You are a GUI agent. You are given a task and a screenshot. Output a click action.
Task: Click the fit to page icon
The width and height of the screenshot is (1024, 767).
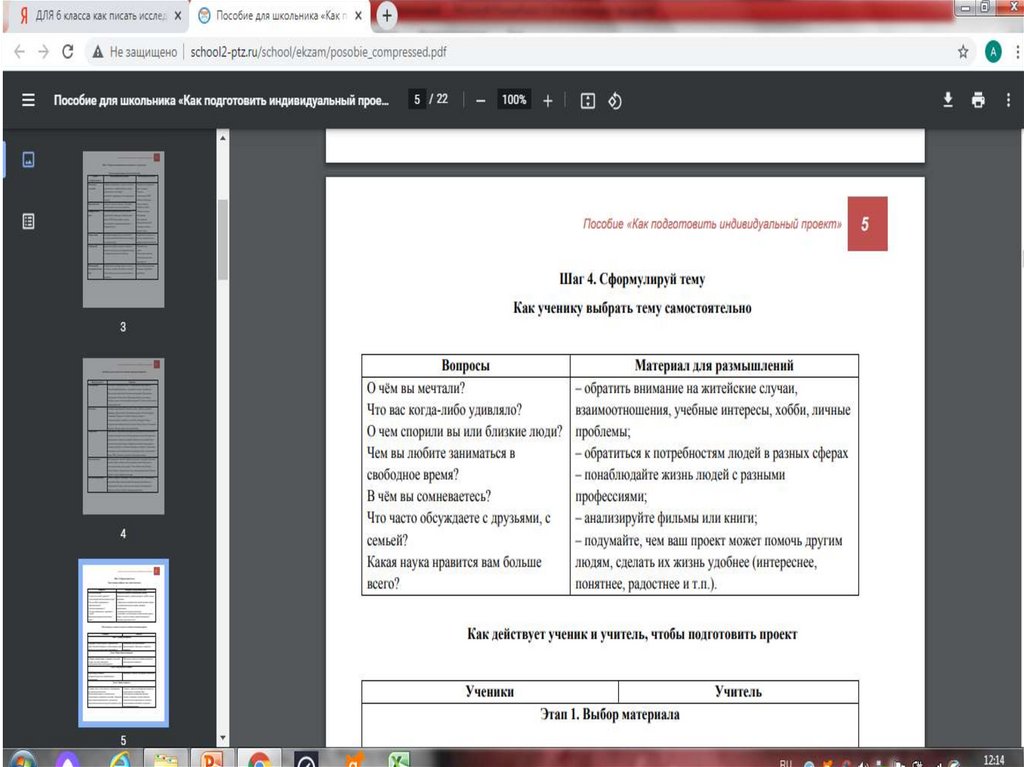point(588,100)
